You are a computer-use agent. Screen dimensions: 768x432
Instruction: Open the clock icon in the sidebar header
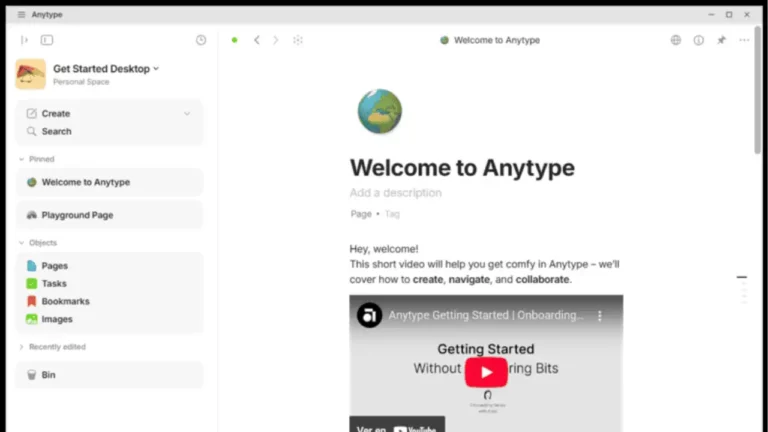pyautogui.click(x=201, y=40)
